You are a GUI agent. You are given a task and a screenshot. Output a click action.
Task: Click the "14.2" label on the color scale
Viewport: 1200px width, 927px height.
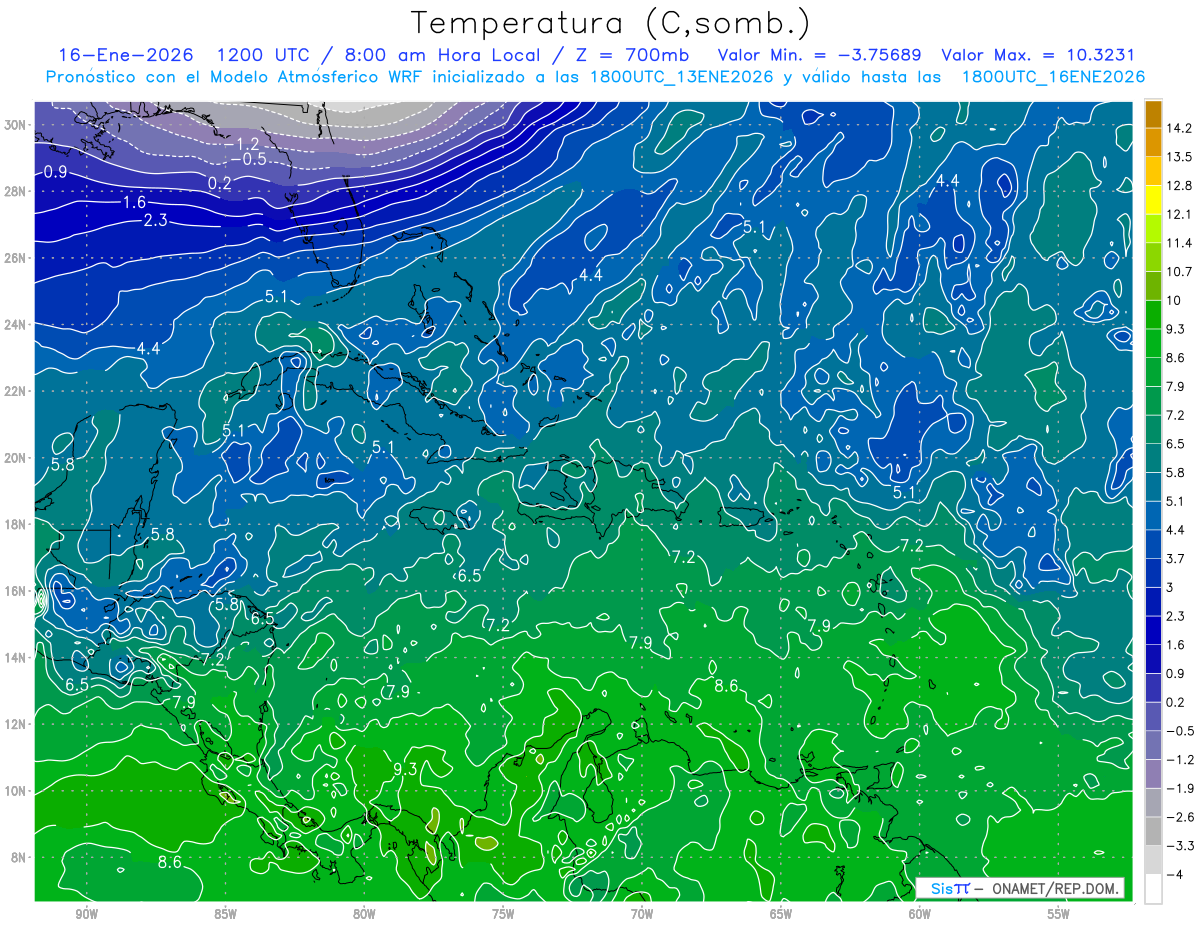pyautogui.click(x=1179, y=128)
